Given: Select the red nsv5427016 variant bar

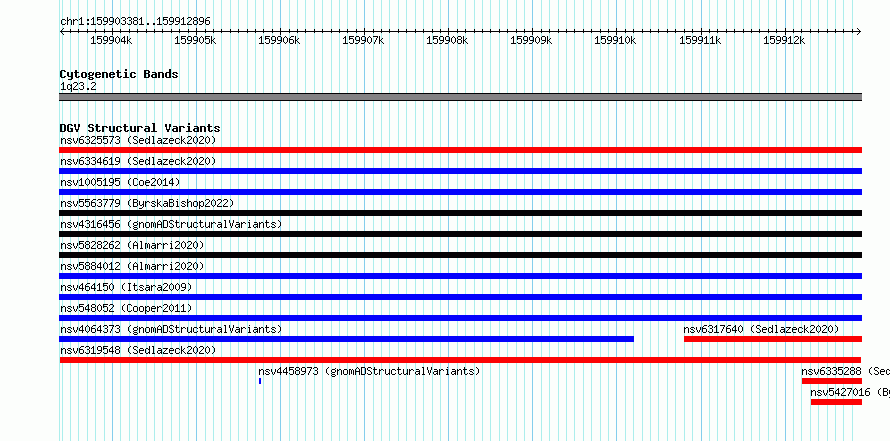Looking at the screenshot, I should (836, 402).
